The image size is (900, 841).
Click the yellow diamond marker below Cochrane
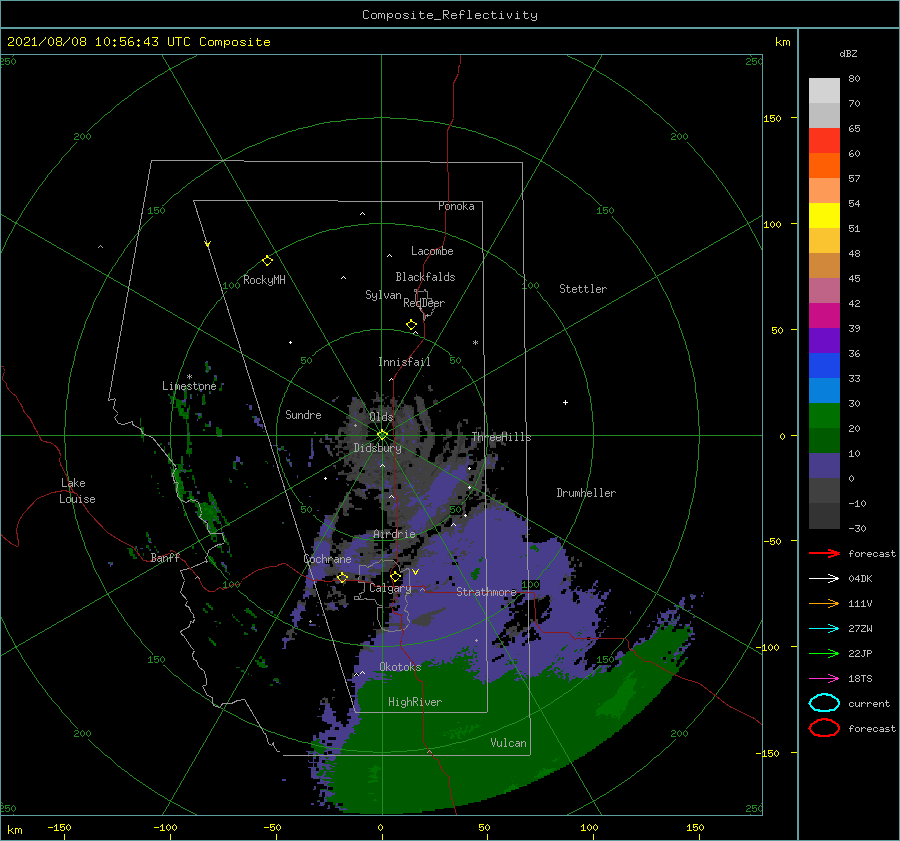[x=342, y=578]
